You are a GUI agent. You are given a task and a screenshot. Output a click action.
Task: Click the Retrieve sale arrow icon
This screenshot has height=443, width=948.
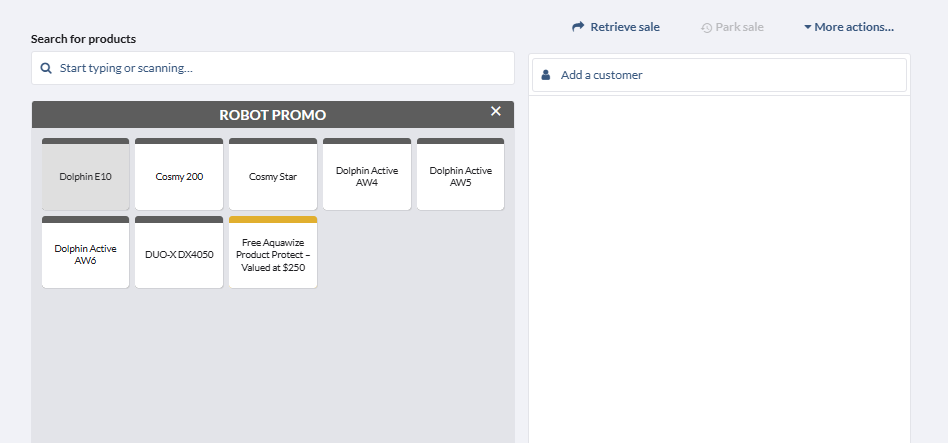coord(578,27)
